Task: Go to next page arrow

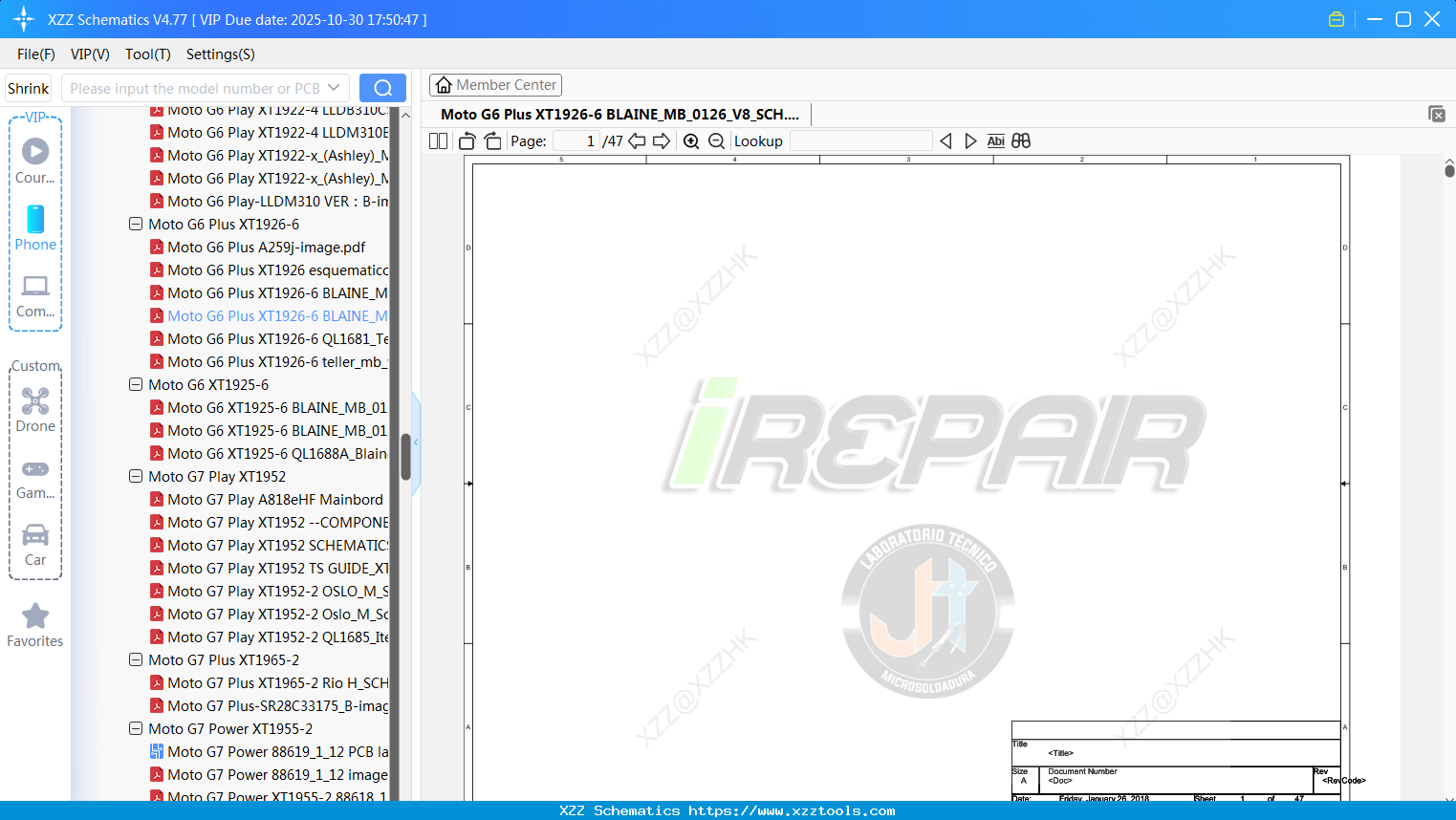Action: 662,141
